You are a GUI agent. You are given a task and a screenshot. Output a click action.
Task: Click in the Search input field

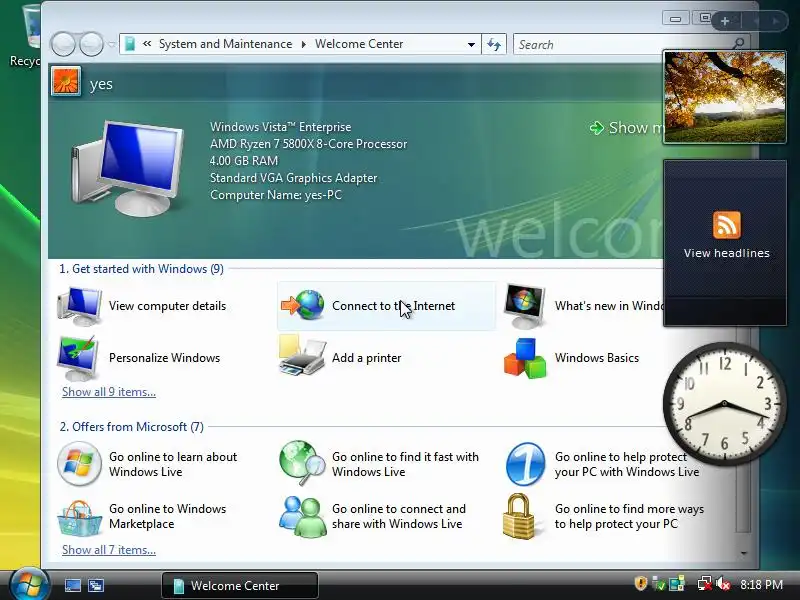pos(621,44)
